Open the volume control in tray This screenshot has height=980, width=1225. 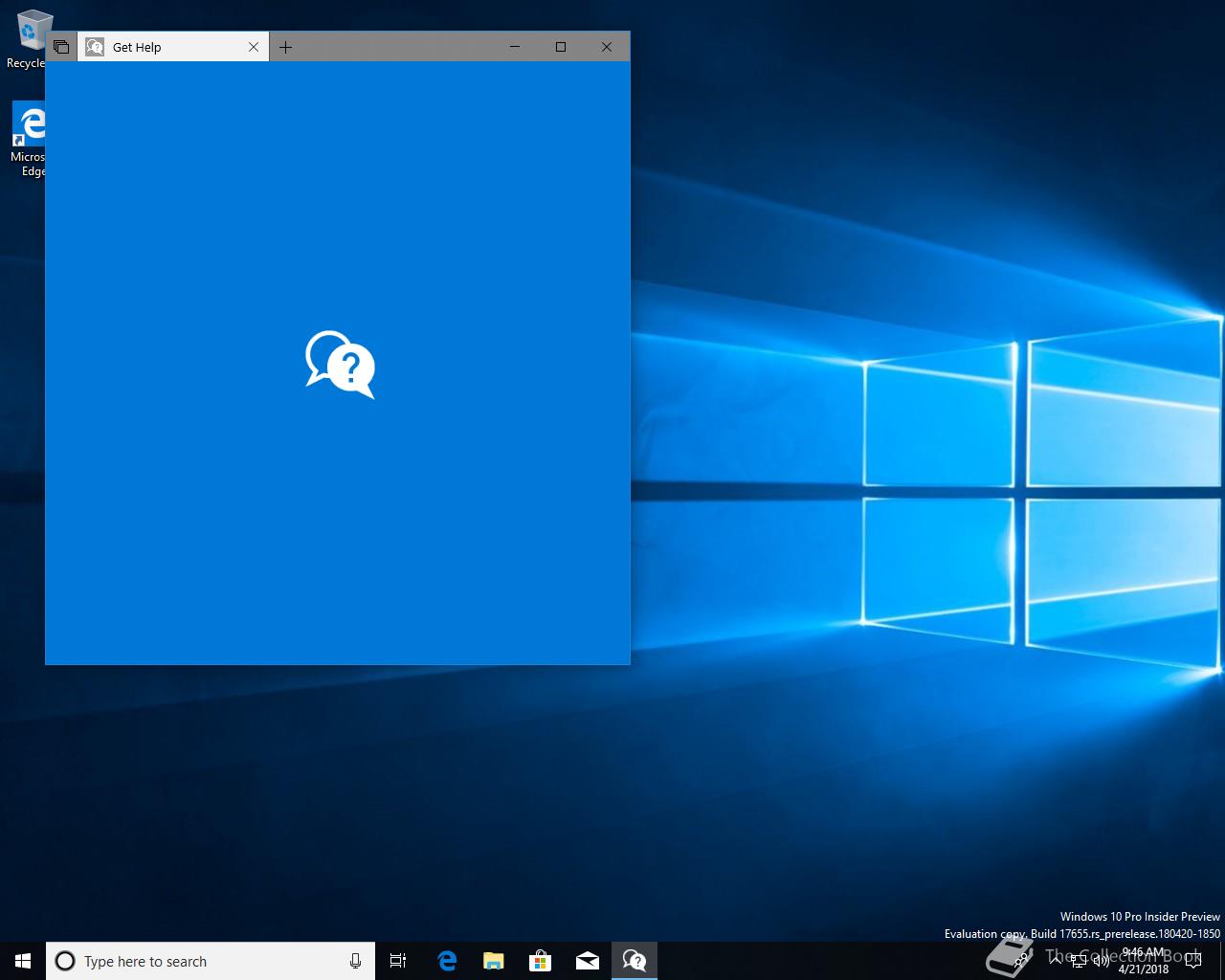pos(1102,961)
